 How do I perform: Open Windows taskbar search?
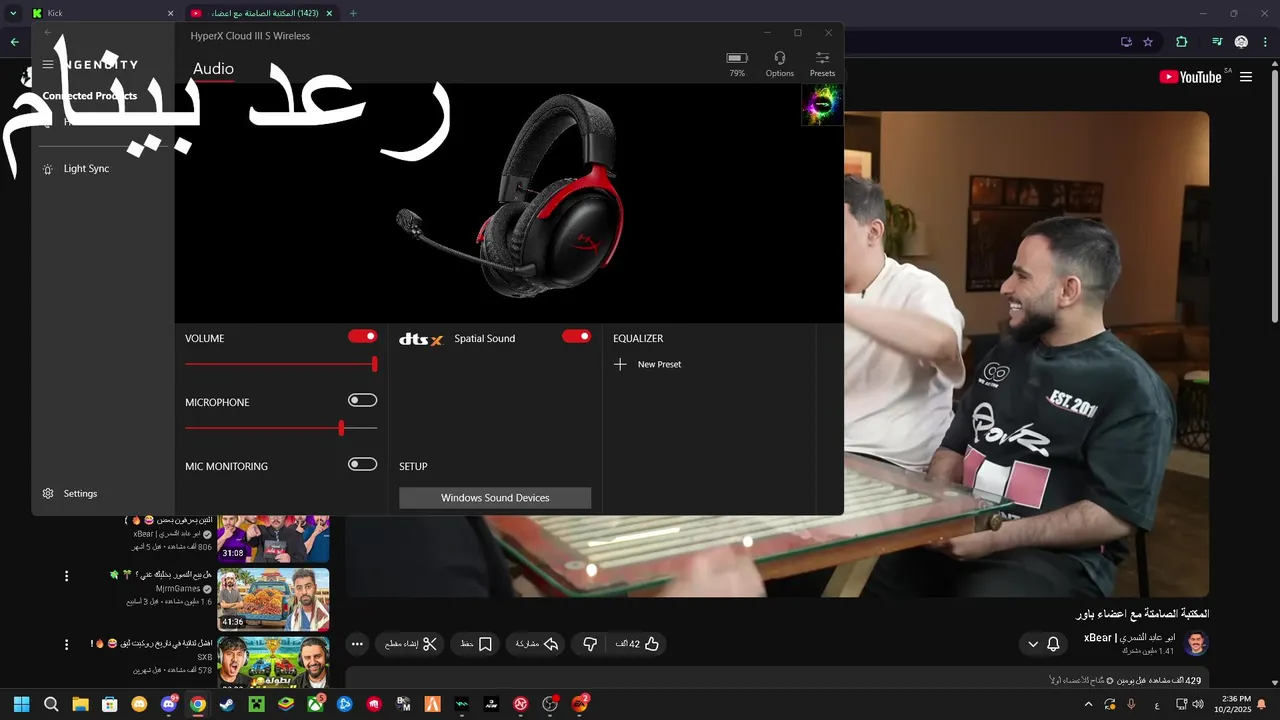coord(51,704)
